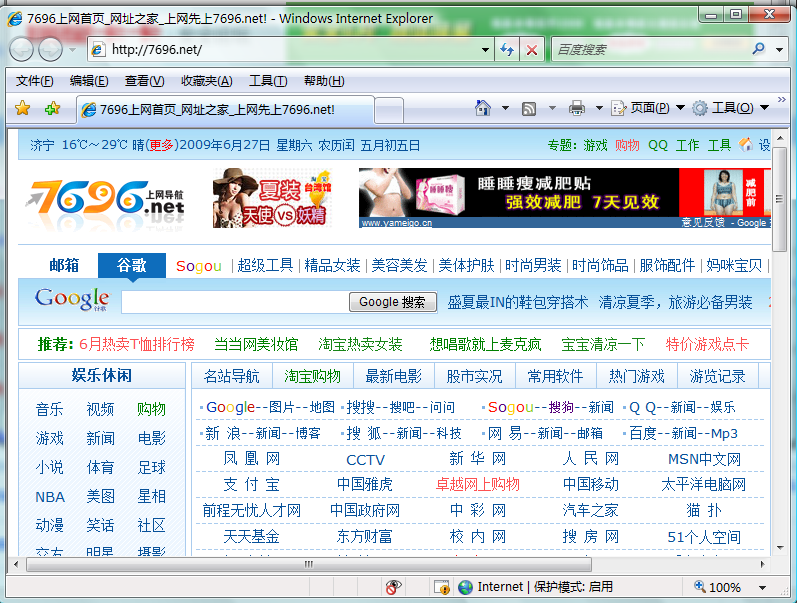Click the security status icon beside Internet zone
This screenshot has height=603, width=797.
442,587
